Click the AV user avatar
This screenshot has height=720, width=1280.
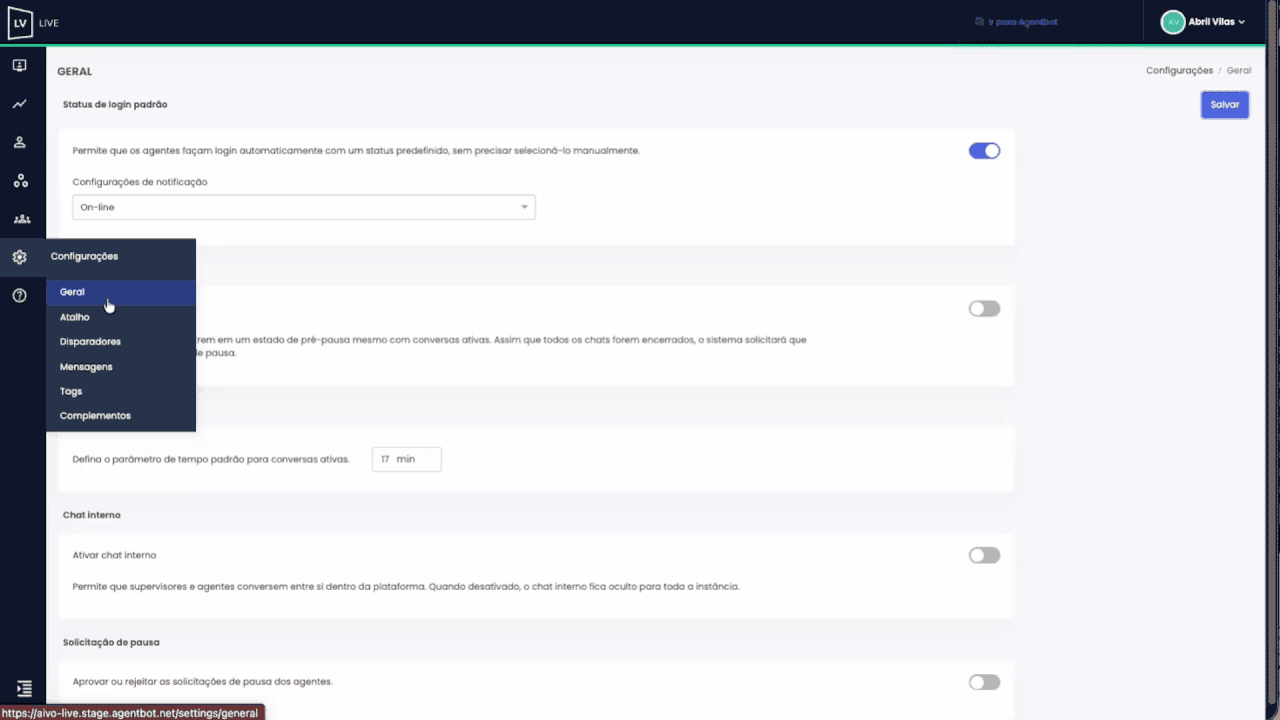tap(1172, 22)
